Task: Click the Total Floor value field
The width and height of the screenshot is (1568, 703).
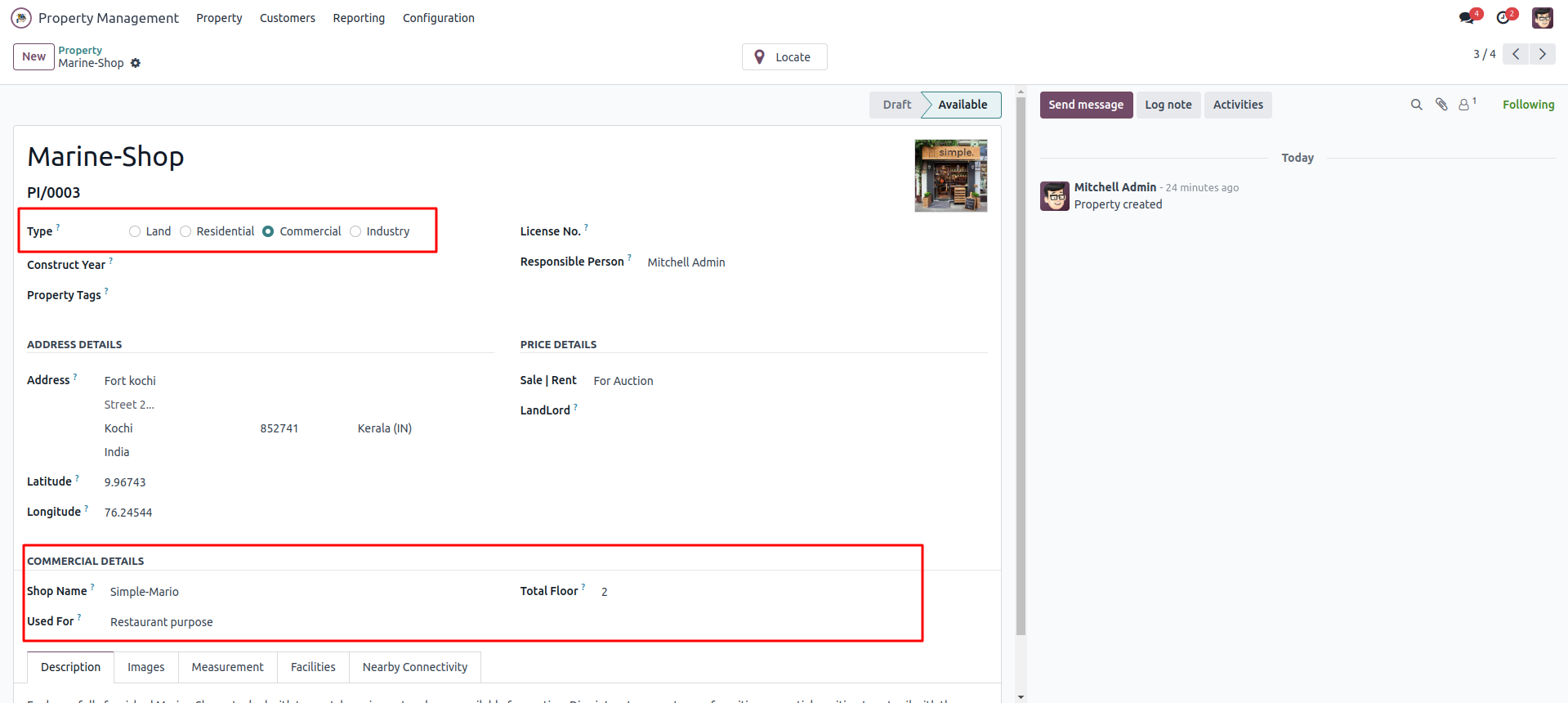Action: pos(605,592)
